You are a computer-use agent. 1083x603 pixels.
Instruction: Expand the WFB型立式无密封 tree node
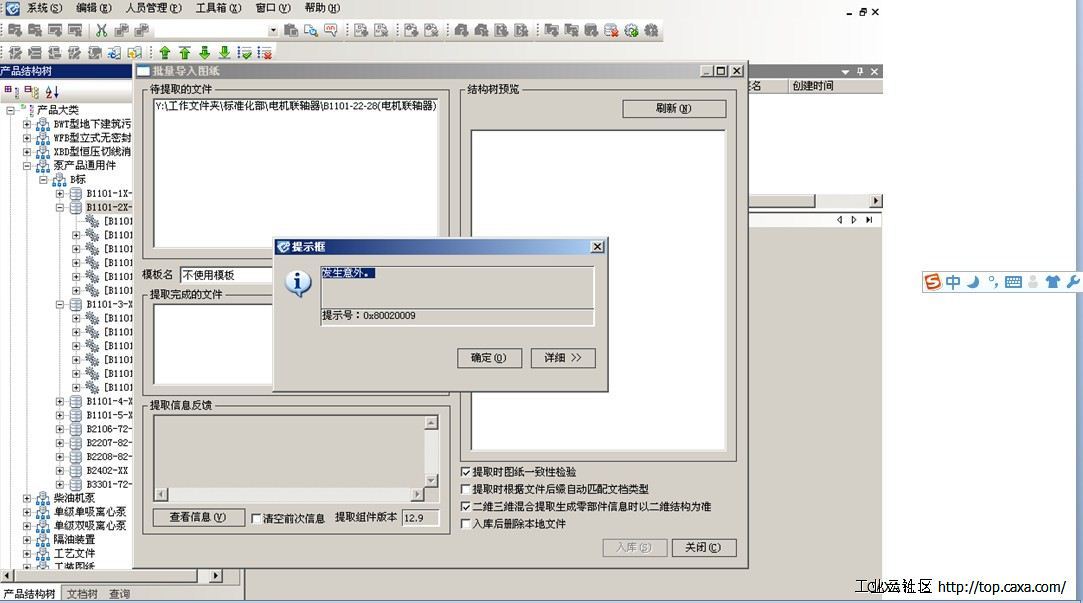coord(26,138)
